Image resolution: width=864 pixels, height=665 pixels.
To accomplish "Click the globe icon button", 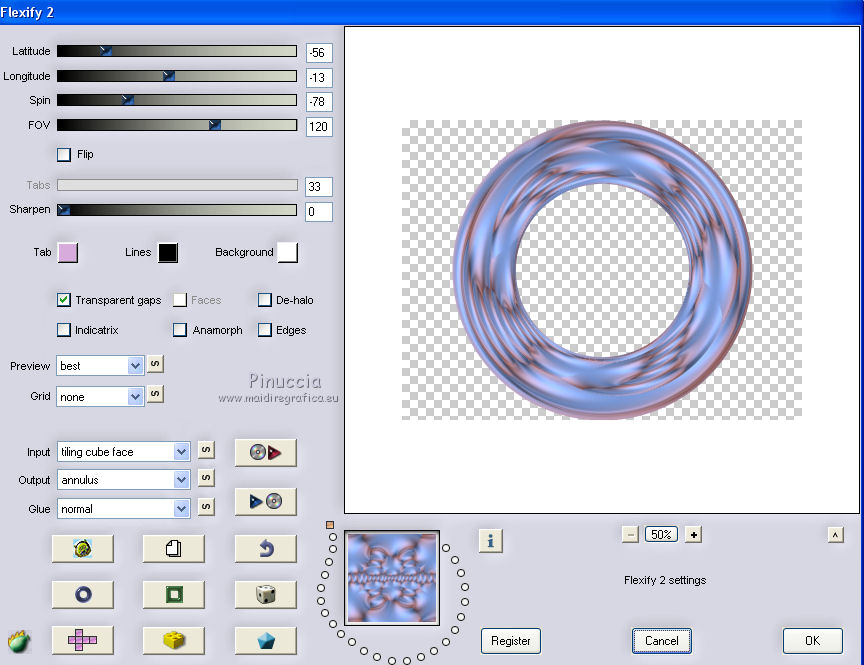I will coord(83,549).
